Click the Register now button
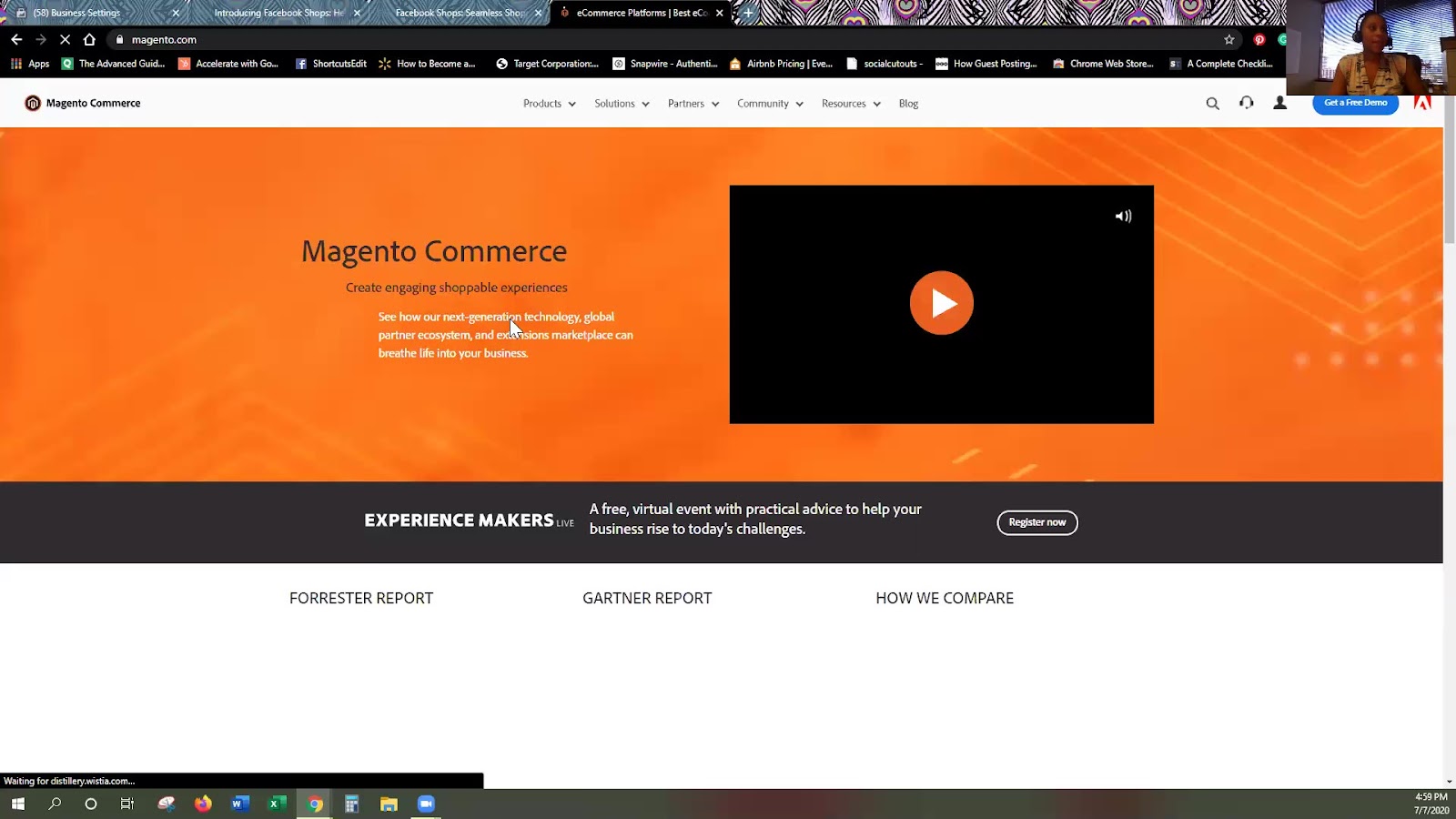Image resolution: width=1456 pixels, height=819 pixels. (1037, 522)
